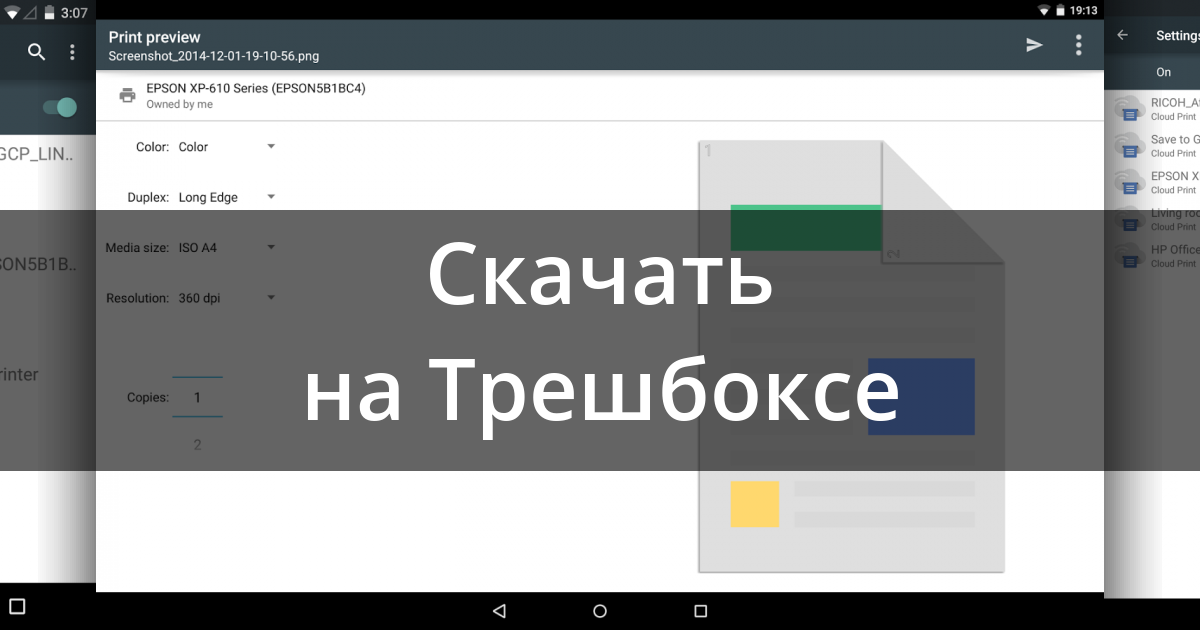The width and height of the screenshot is (1200, 630).
Task: Tap the center window's recent apps square
Action: 700,611
